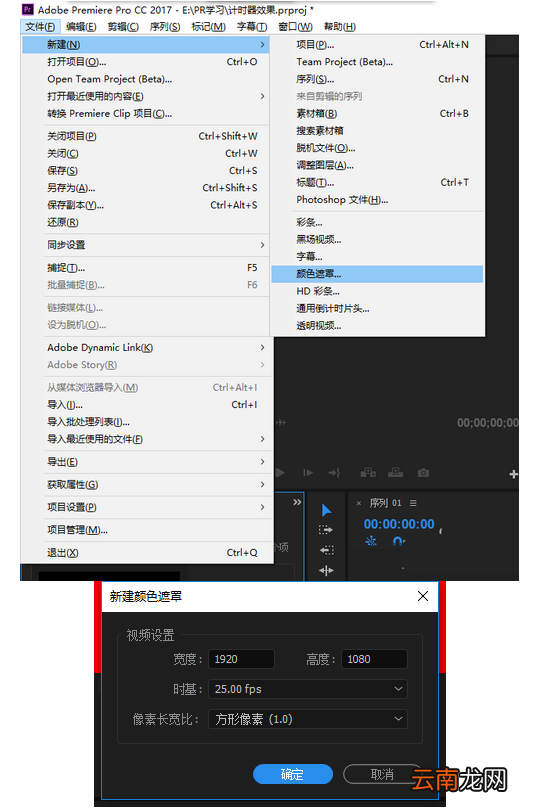Choose 透明视频 in the New submenu
This screenshot has height=808, width=544.
coord(377,326)
